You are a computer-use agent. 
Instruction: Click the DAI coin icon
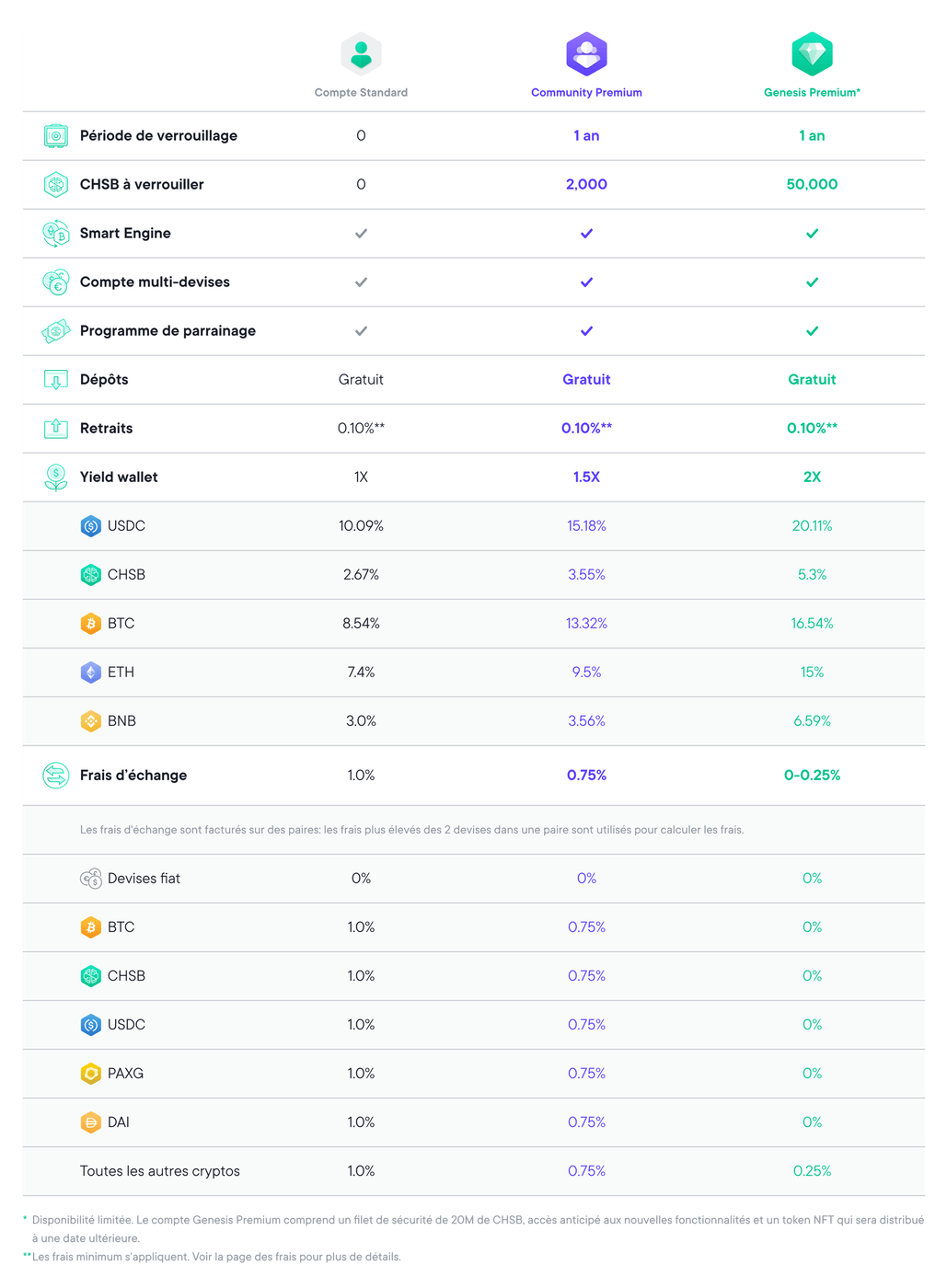pos(90,1122)
